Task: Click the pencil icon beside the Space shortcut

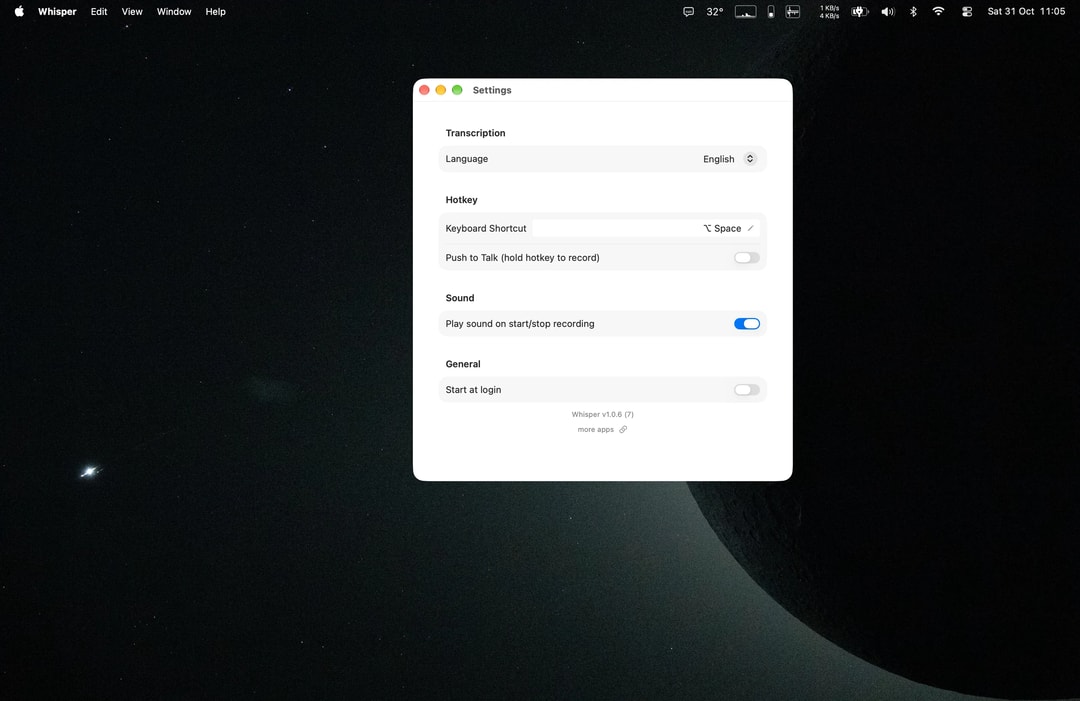Action: pos(750,228)
